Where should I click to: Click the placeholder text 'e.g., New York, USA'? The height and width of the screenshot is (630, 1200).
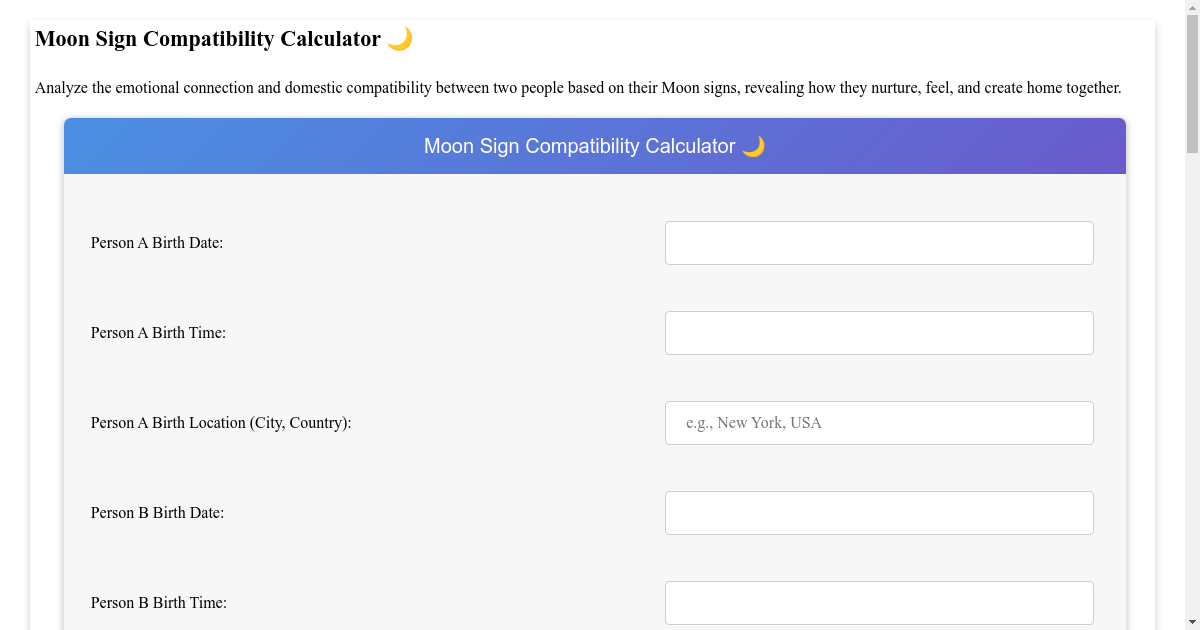(754, 422)
